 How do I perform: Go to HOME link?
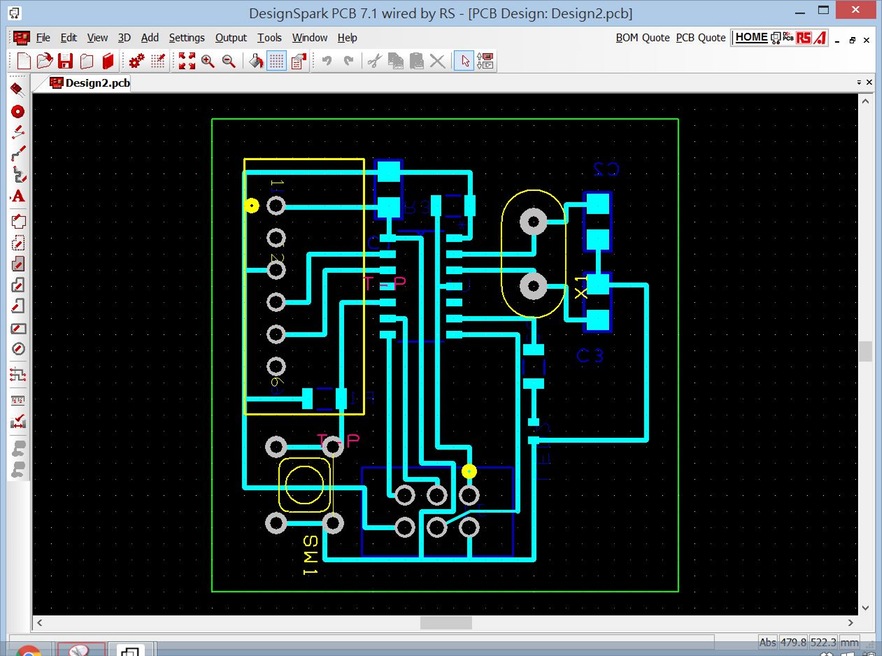pos(751,37)
